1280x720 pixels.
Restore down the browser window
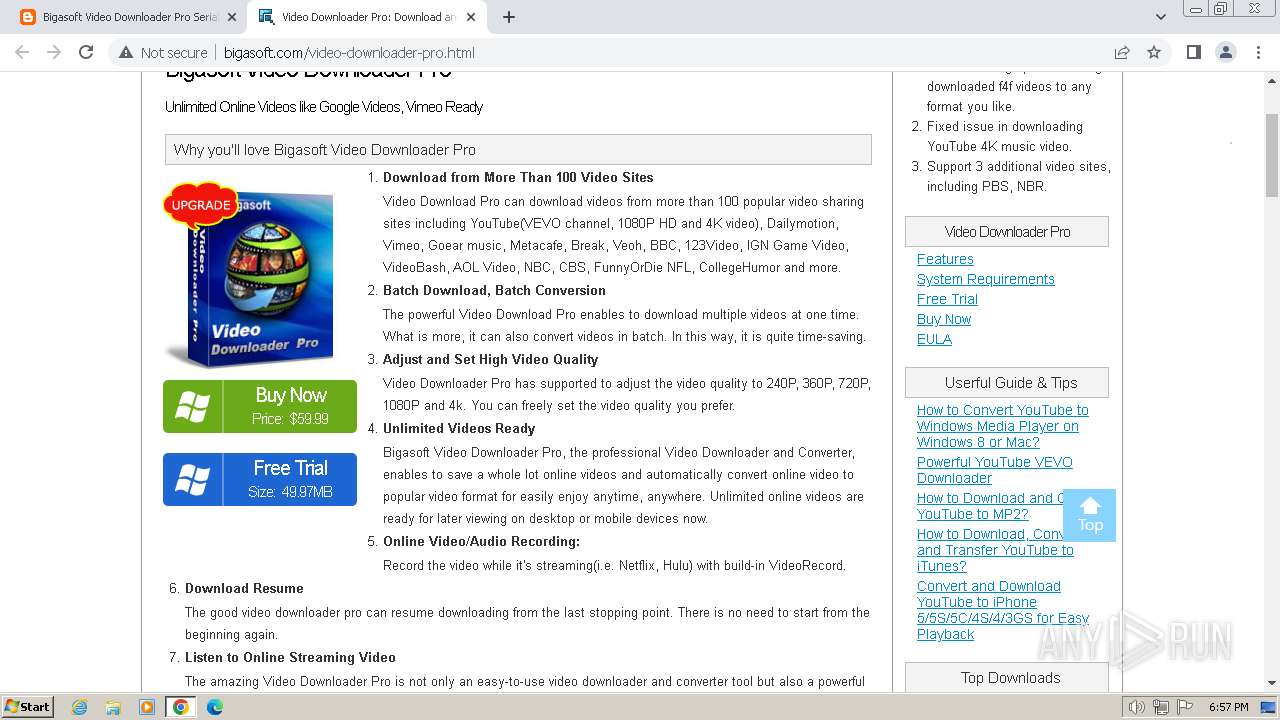tap(1221, 8)
